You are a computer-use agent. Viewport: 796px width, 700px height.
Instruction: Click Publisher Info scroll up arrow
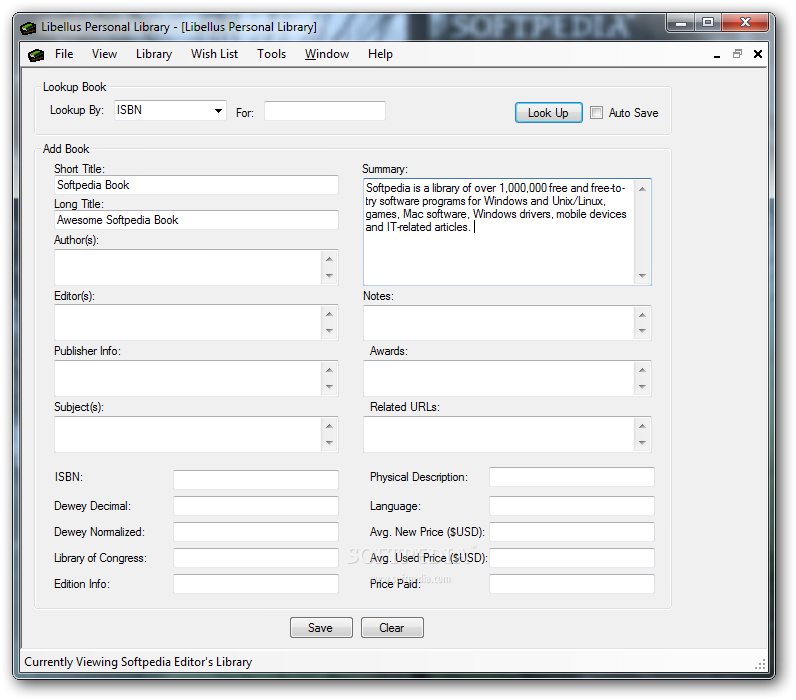pyautogui.click(x=329, y=370)
